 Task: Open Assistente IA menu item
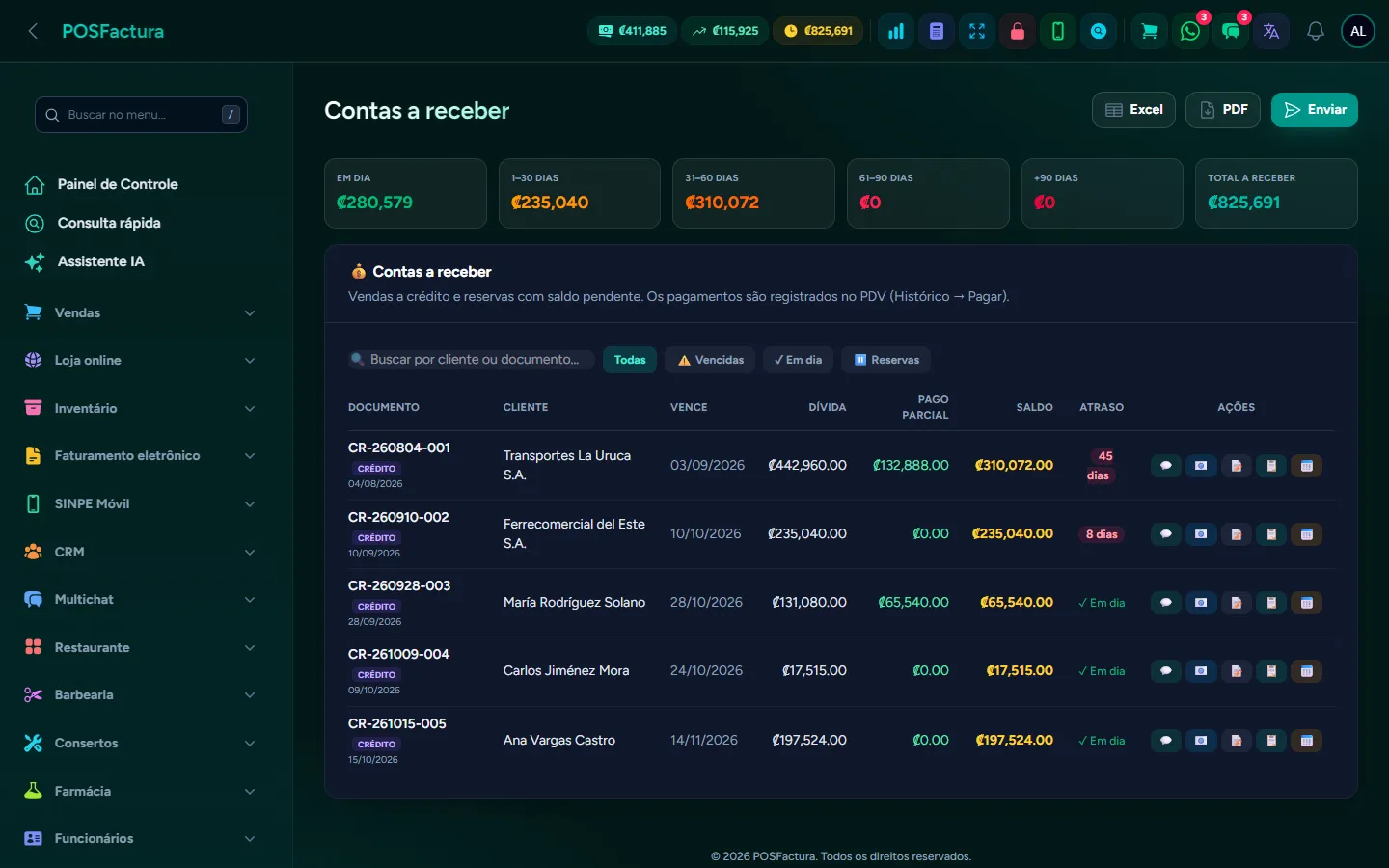pos(100,261)
